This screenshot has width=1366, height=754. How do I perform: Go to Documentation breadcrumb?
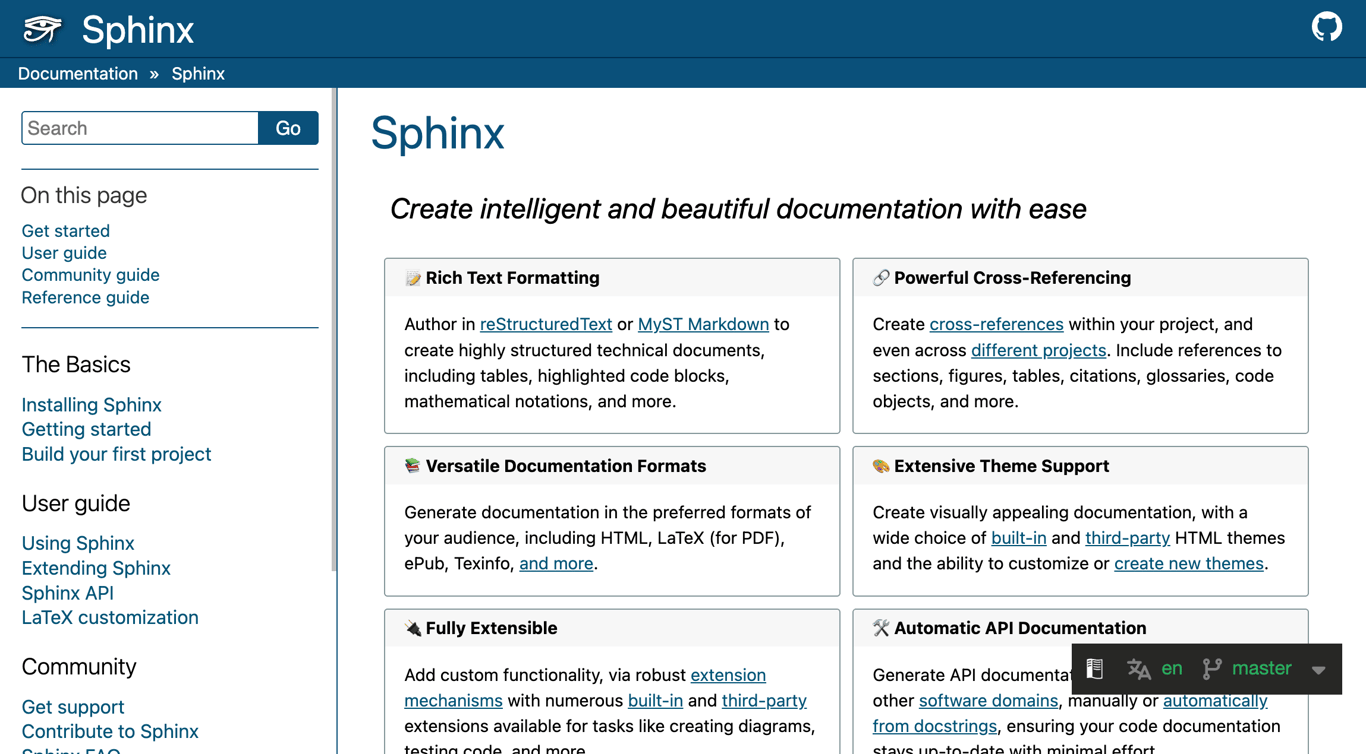click(78, 74)
